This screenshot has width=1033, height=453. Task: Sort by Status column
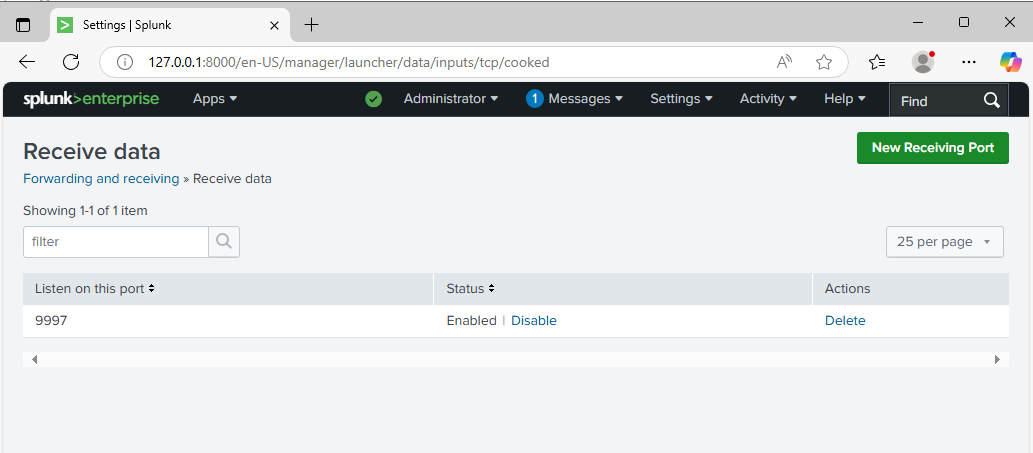(x=470, y=288)
